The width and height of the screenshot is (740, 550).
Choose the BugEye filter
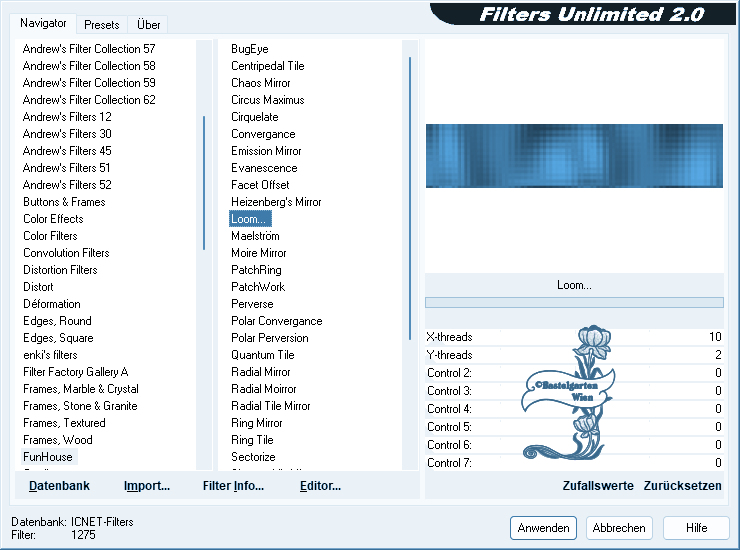[x=250, y=49]
